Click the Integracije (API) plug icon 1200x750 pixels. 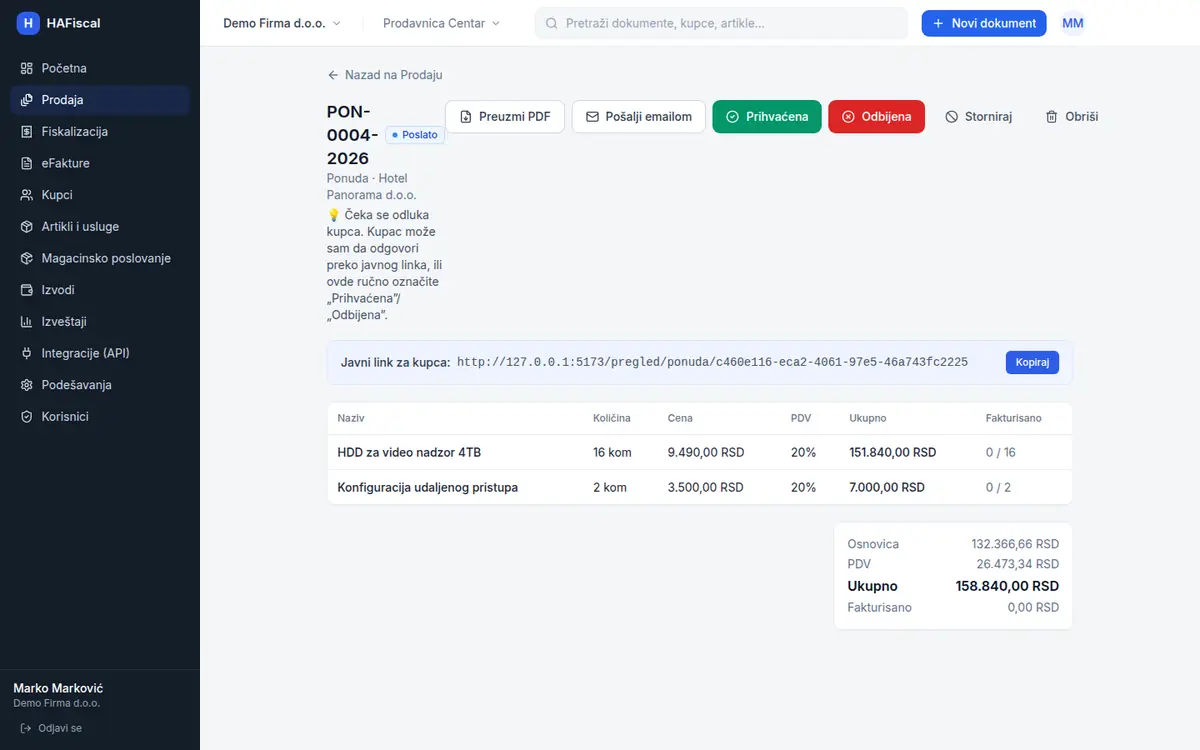click(x=27, y=353)
